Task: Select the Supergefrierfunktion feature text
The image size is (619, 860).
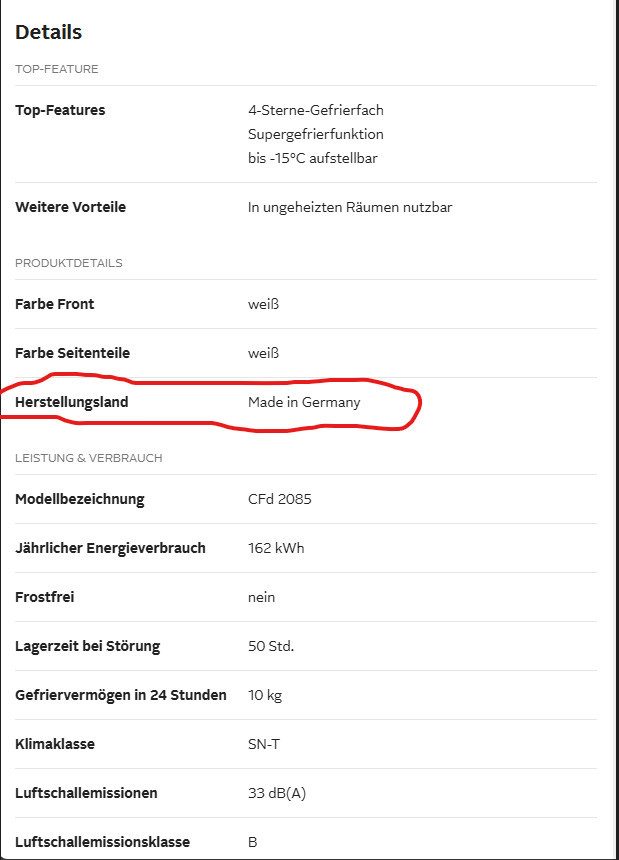Action: (315, 134)
